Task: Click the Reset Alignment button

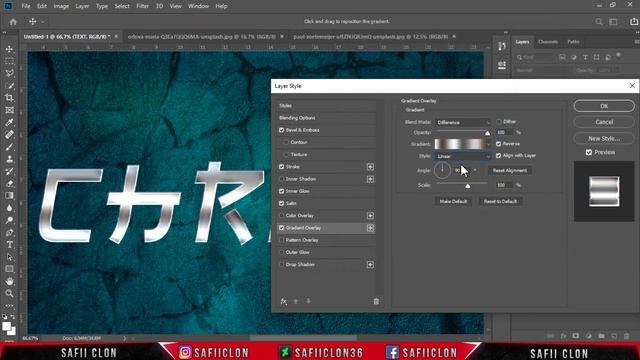Action: pyautogui.click(x=509, y=170)
